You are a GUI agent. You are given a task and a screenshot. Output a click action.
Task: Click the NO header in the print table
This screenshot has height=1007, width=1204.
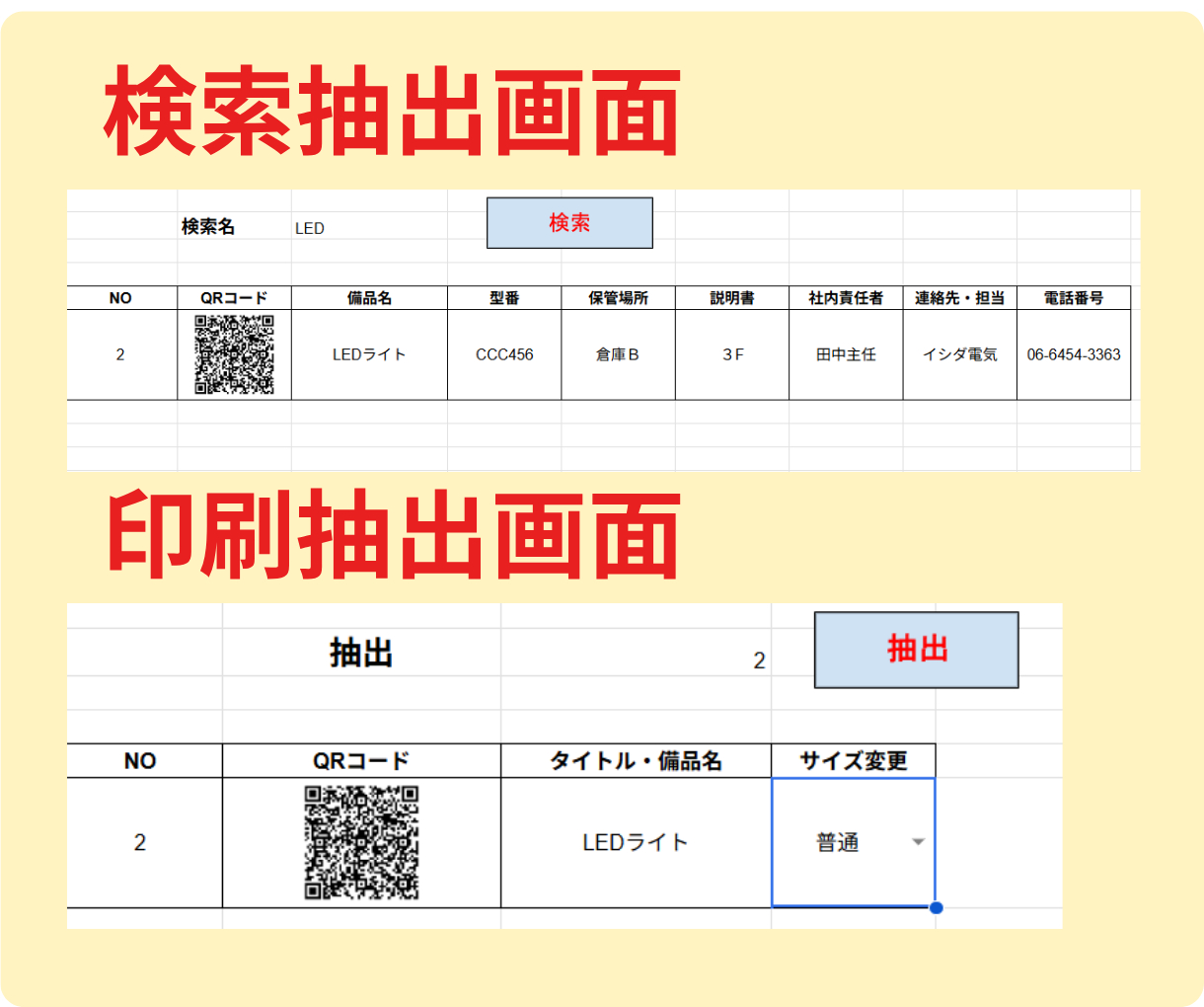[144, 761]
